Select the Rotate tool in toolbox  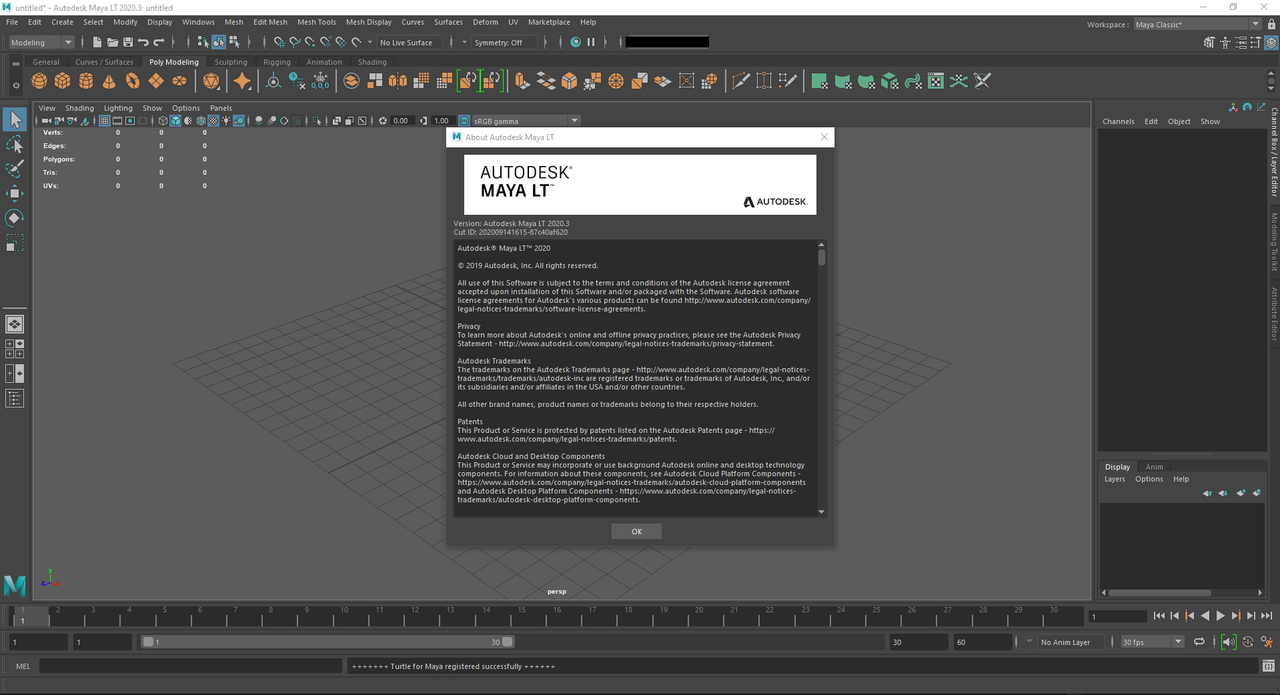coord(14,217)
